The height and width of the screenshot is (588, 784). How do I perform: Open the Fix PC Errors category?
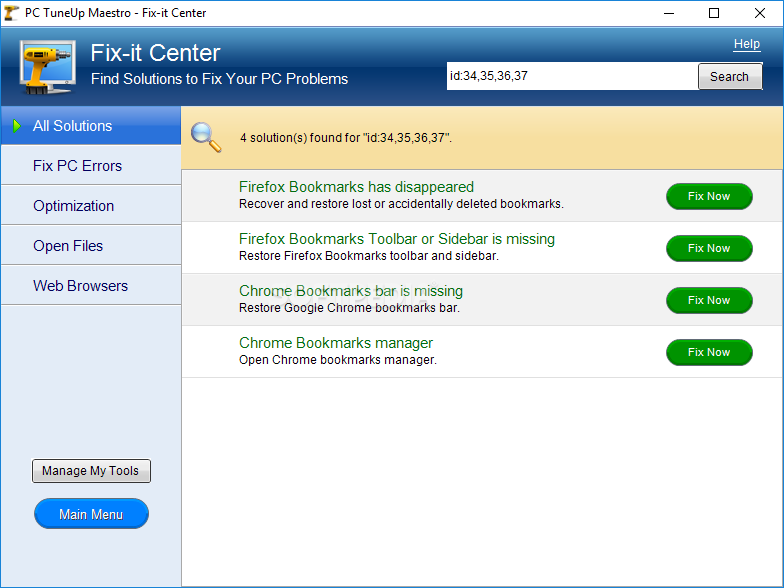click(91, 166)
